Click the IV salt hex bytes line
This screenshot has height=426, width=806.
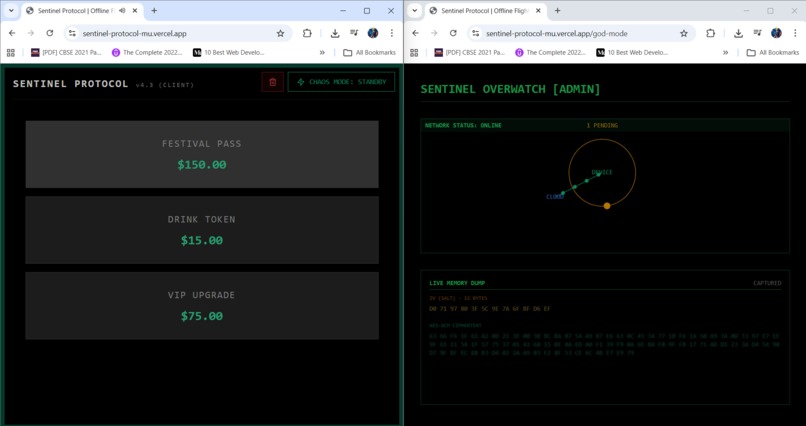490,309
